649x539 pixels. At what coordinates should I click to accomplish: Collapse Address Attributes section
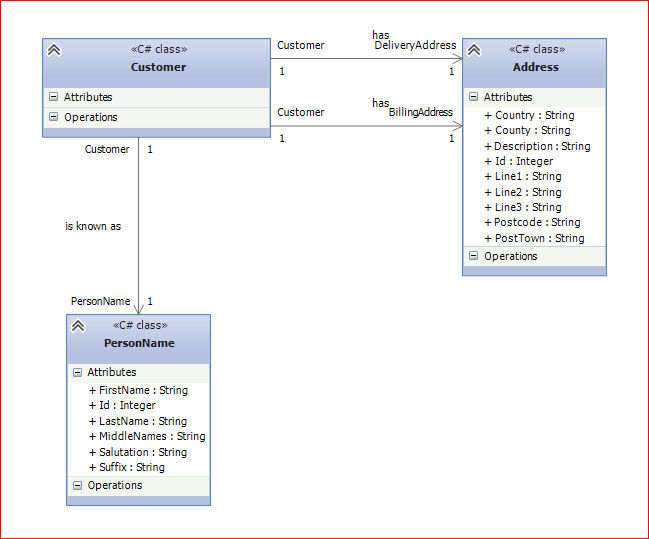tap(474, 97)
